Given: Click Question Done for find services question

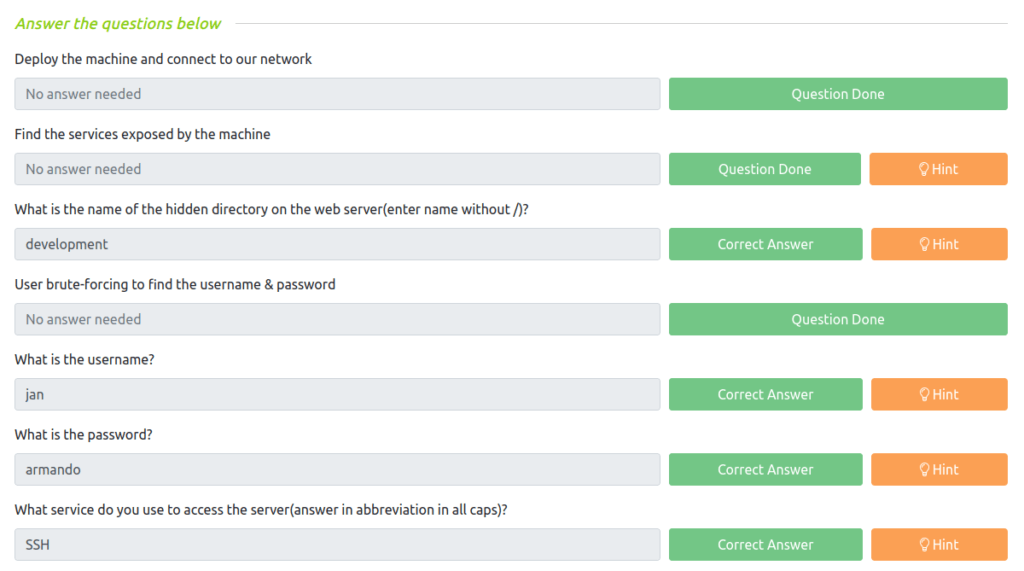Looking at the screenshot, I should 765,169.
